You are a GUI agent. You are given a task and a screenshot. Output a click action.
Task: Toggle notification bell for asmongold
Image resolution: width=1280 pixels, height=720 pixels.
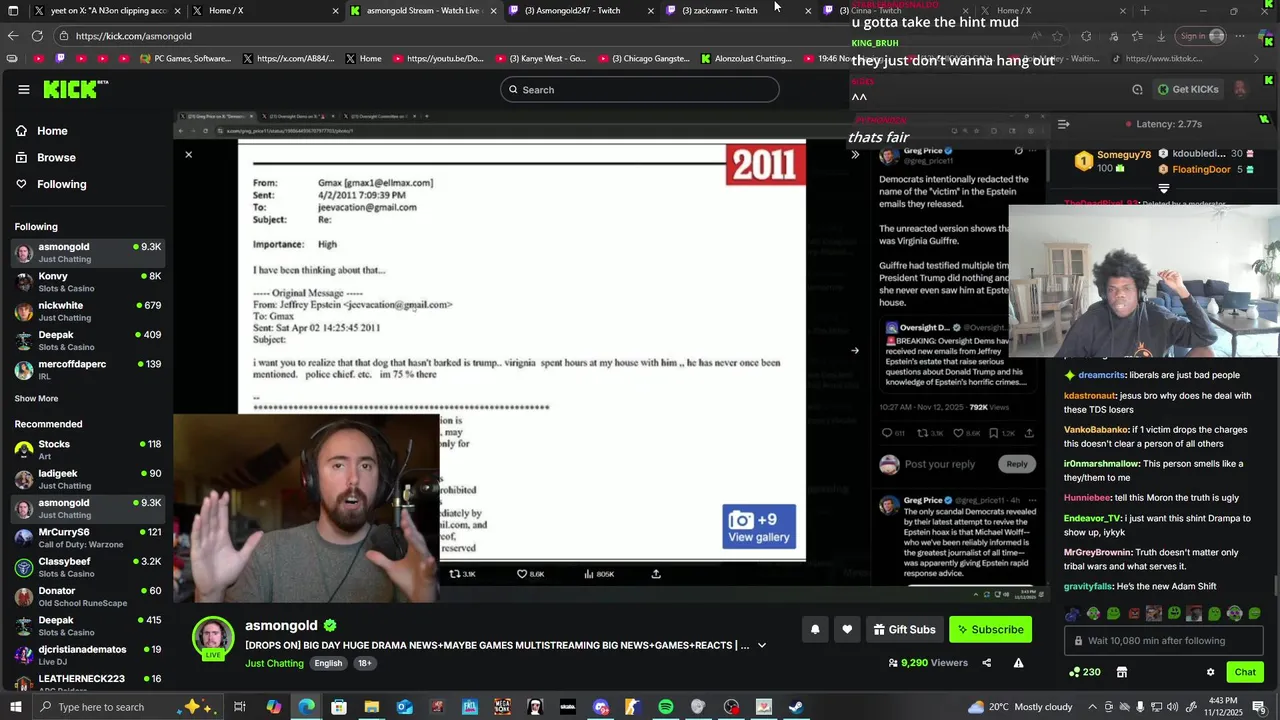(815, 630)
